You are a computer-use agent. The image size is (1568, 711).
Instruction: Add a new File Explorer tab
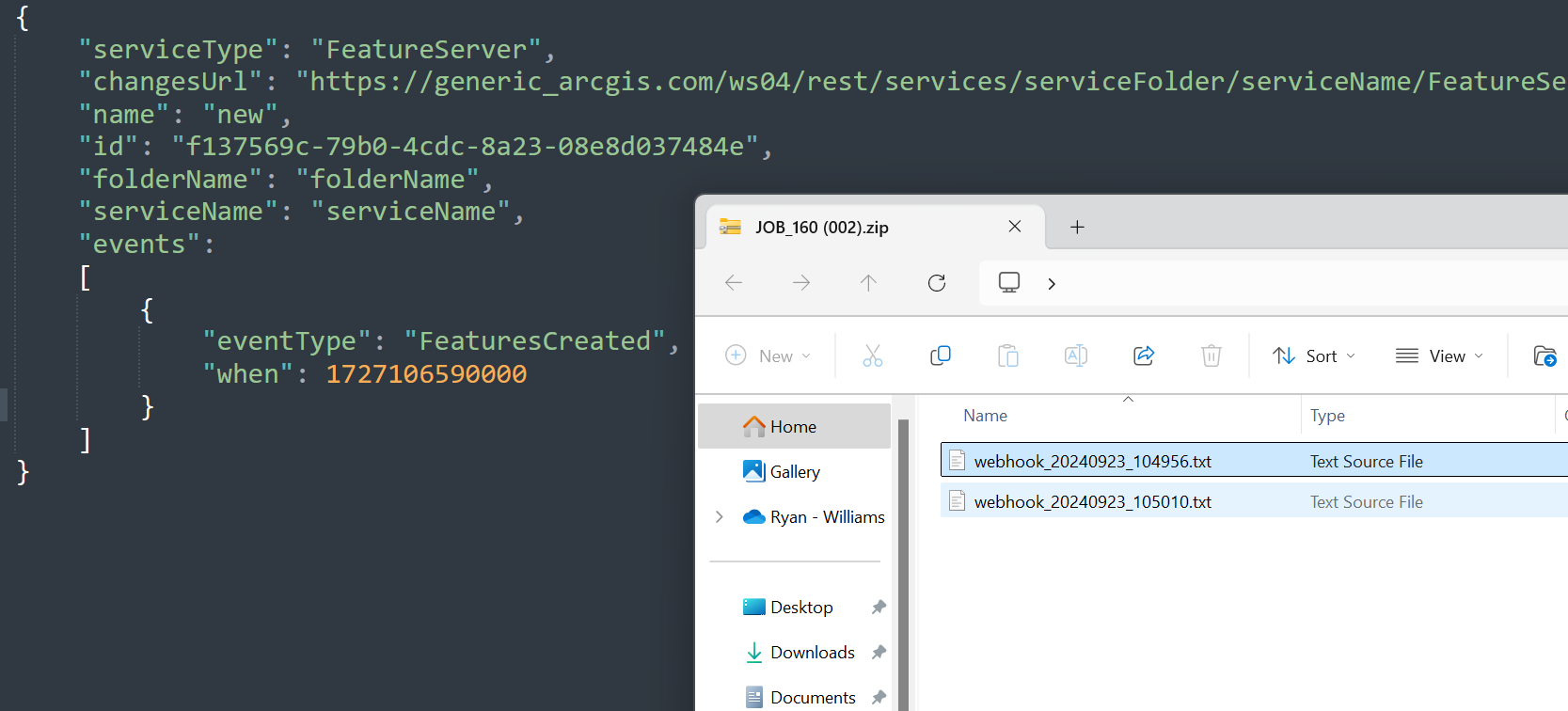tap(1078, 227)
